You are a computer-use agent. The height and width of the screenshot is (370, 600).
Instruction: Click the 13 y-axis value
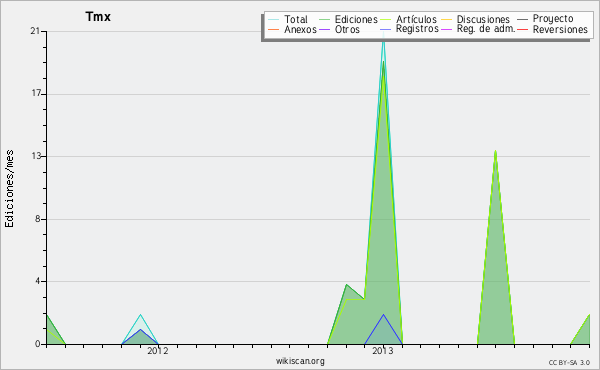(35, 156)
